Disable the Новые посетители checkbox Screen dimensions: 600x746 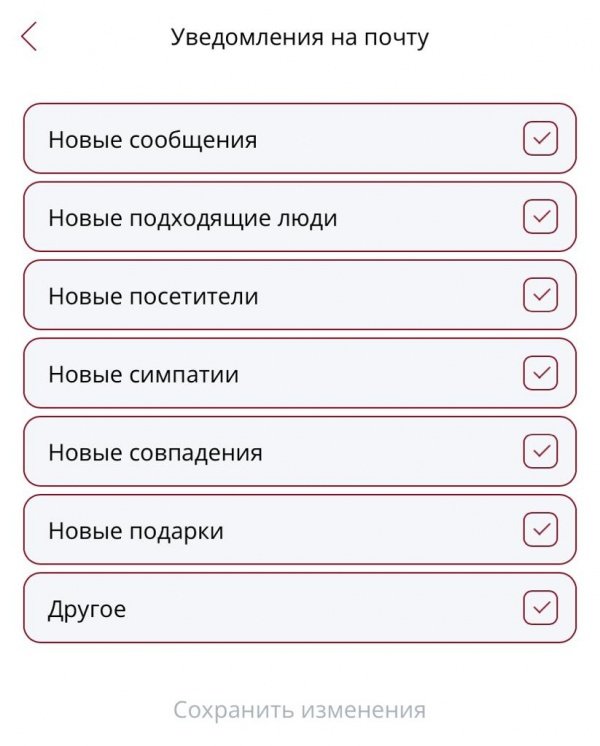(540, 295)
